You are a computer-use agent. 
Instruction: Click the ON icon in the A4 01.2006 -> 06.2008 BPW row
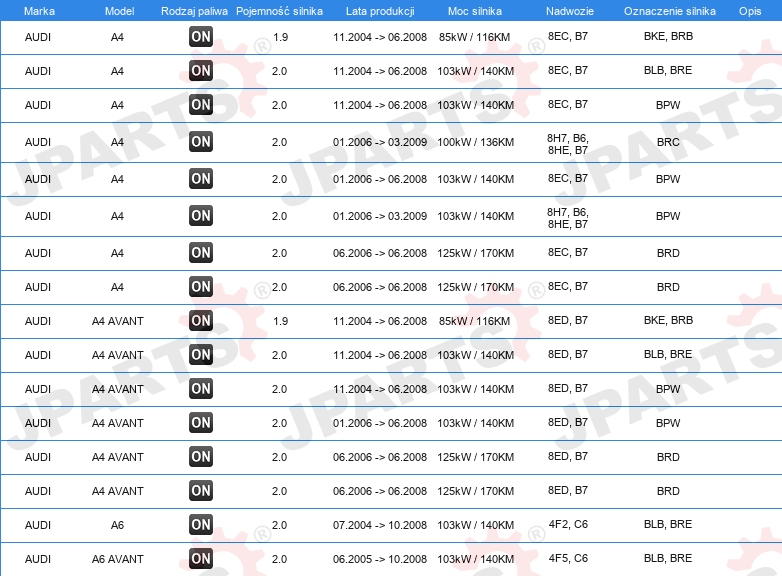click(201, 179)
